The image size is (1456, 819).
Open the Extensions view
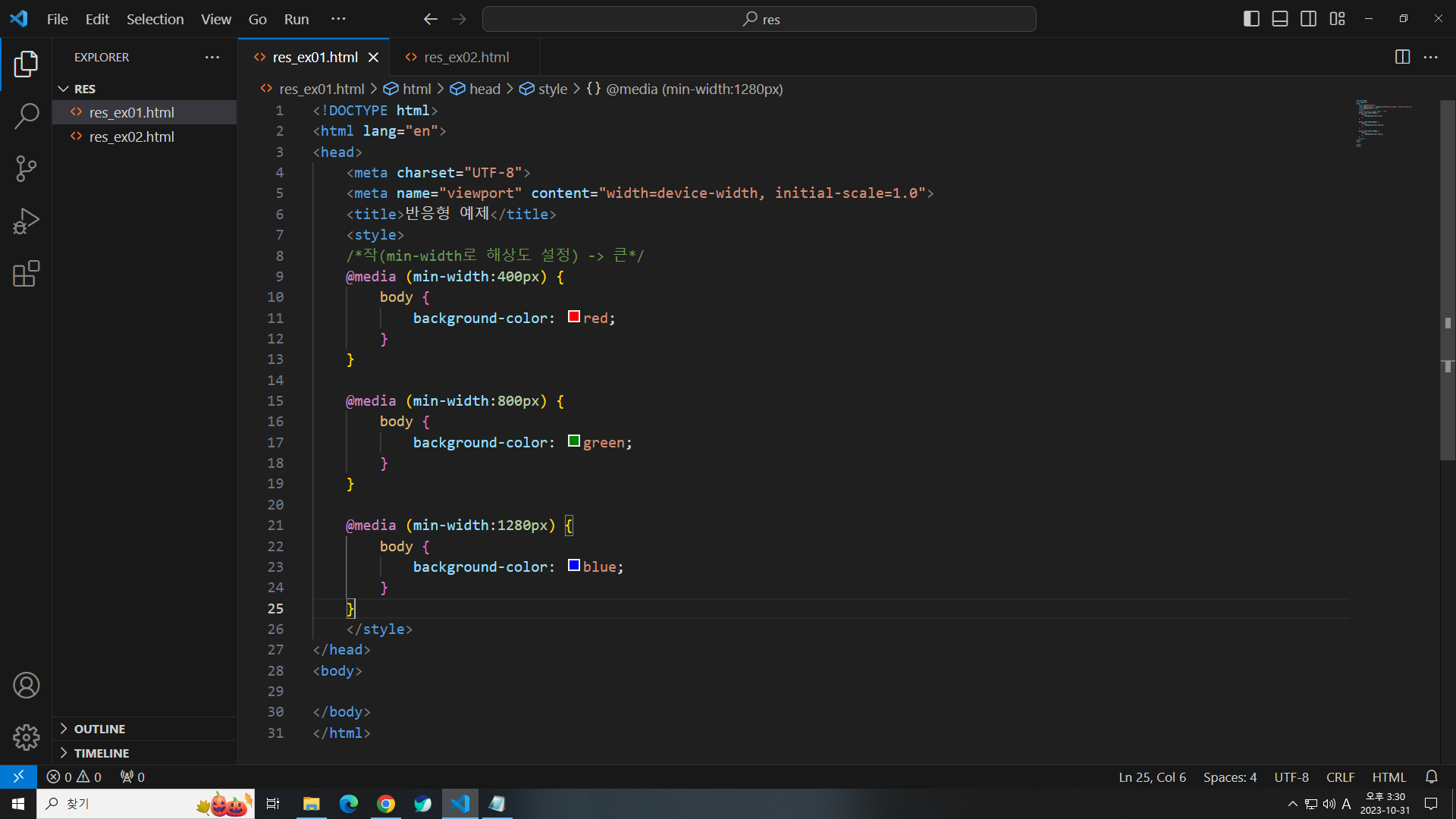(x=26, y=274)
